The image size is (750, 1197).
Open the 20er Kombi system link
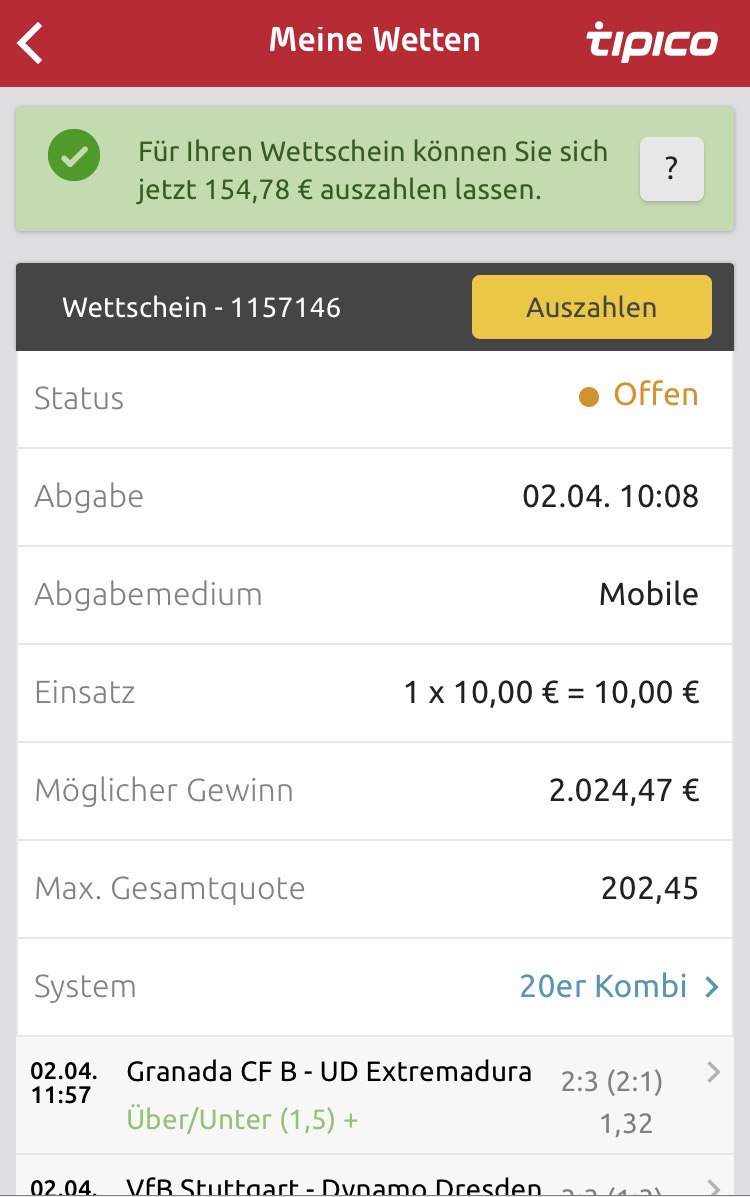(603, 987)
